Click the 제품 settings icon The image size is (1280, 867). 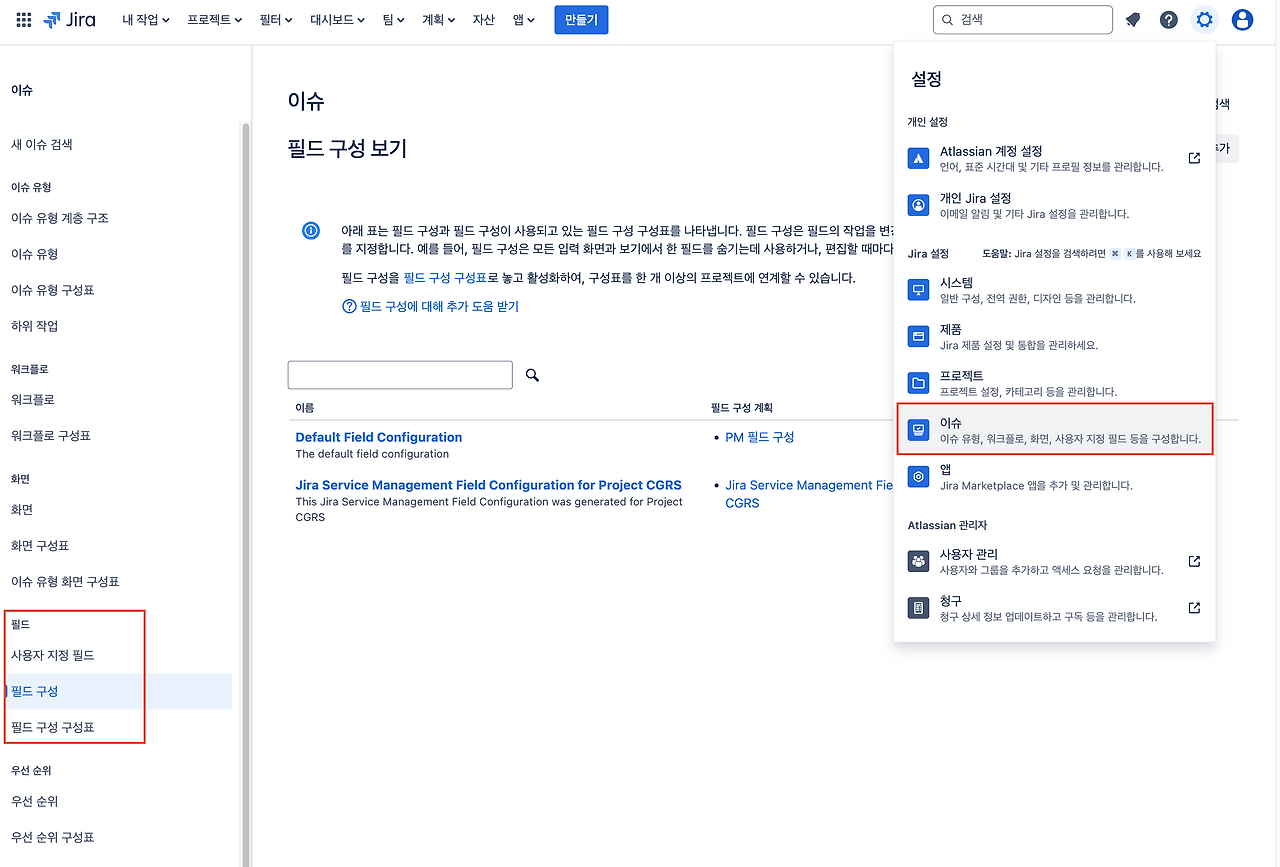click(x=918, y=336)
